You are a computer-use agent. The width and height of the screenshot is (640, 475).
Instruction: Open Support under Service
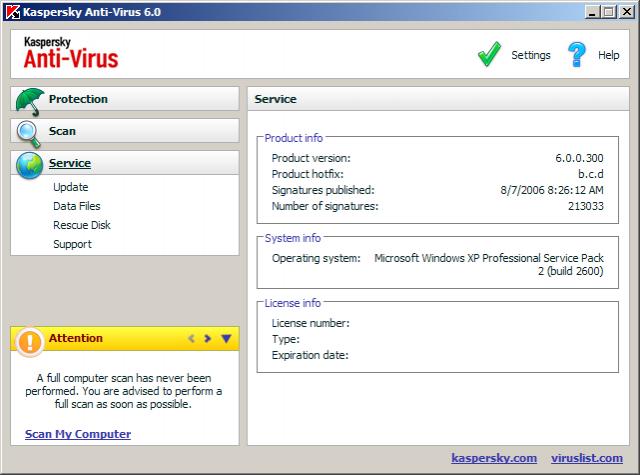click(72, 244)
